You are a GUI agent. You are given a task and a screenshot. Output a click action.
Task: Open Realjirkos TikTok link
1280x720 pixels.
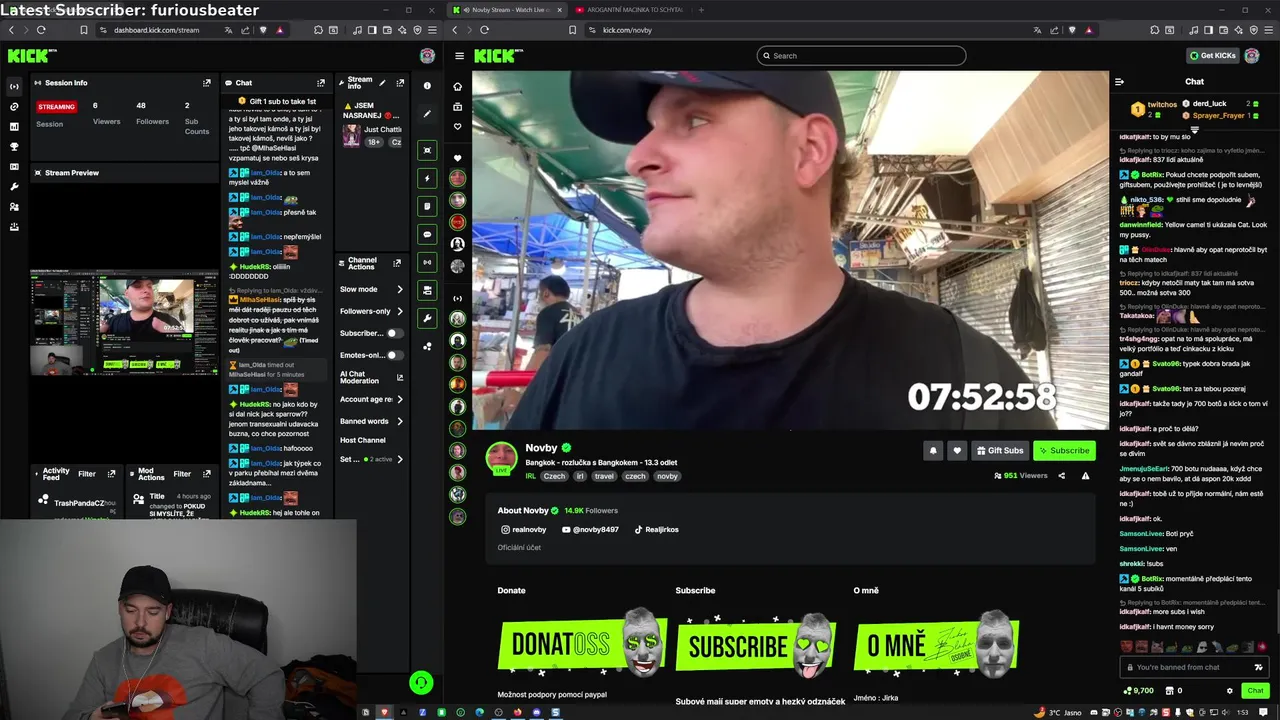tap(656, 530)
